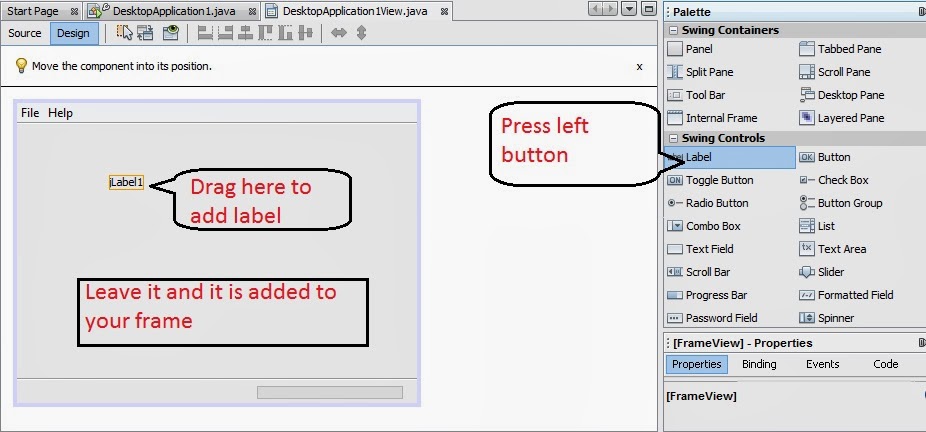Select Slider palette component
926x432 pixels.
[x=821, y=272]
